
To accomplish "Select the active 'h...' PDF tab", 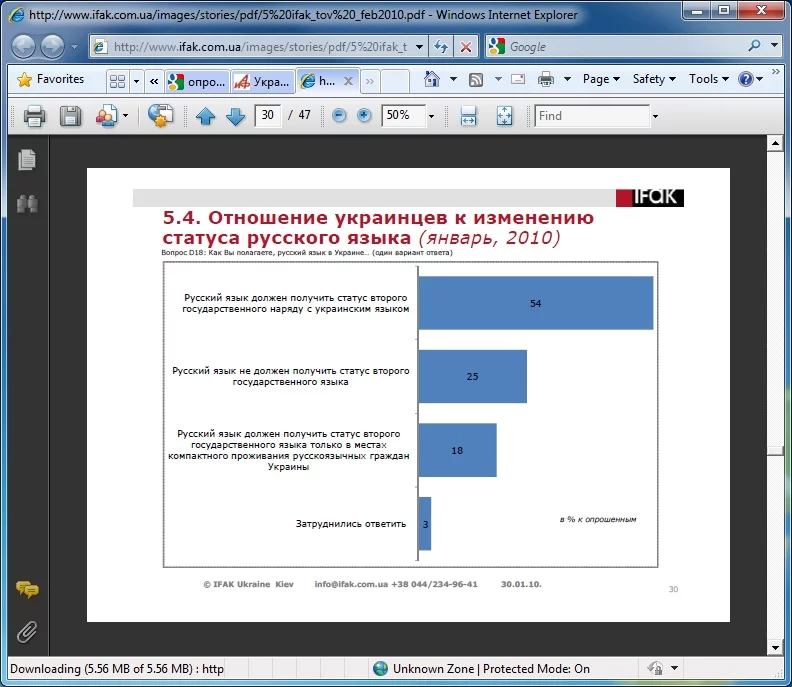I will click(320, 81).
